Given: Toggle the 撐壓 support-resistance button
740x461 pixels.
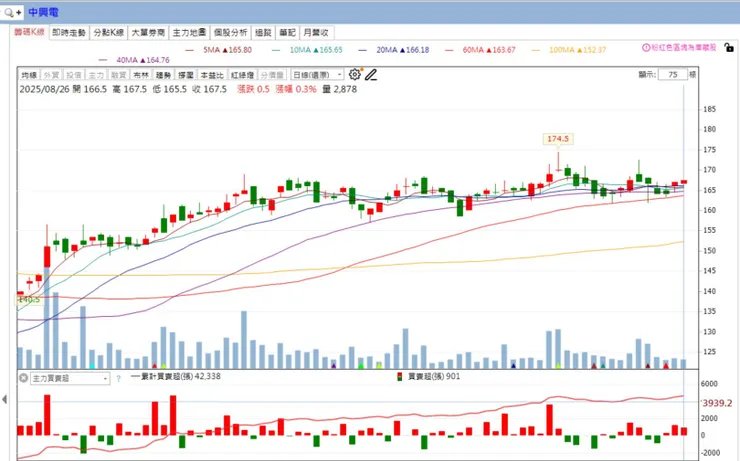Looking at the screenshot, I should coord(185,75).
